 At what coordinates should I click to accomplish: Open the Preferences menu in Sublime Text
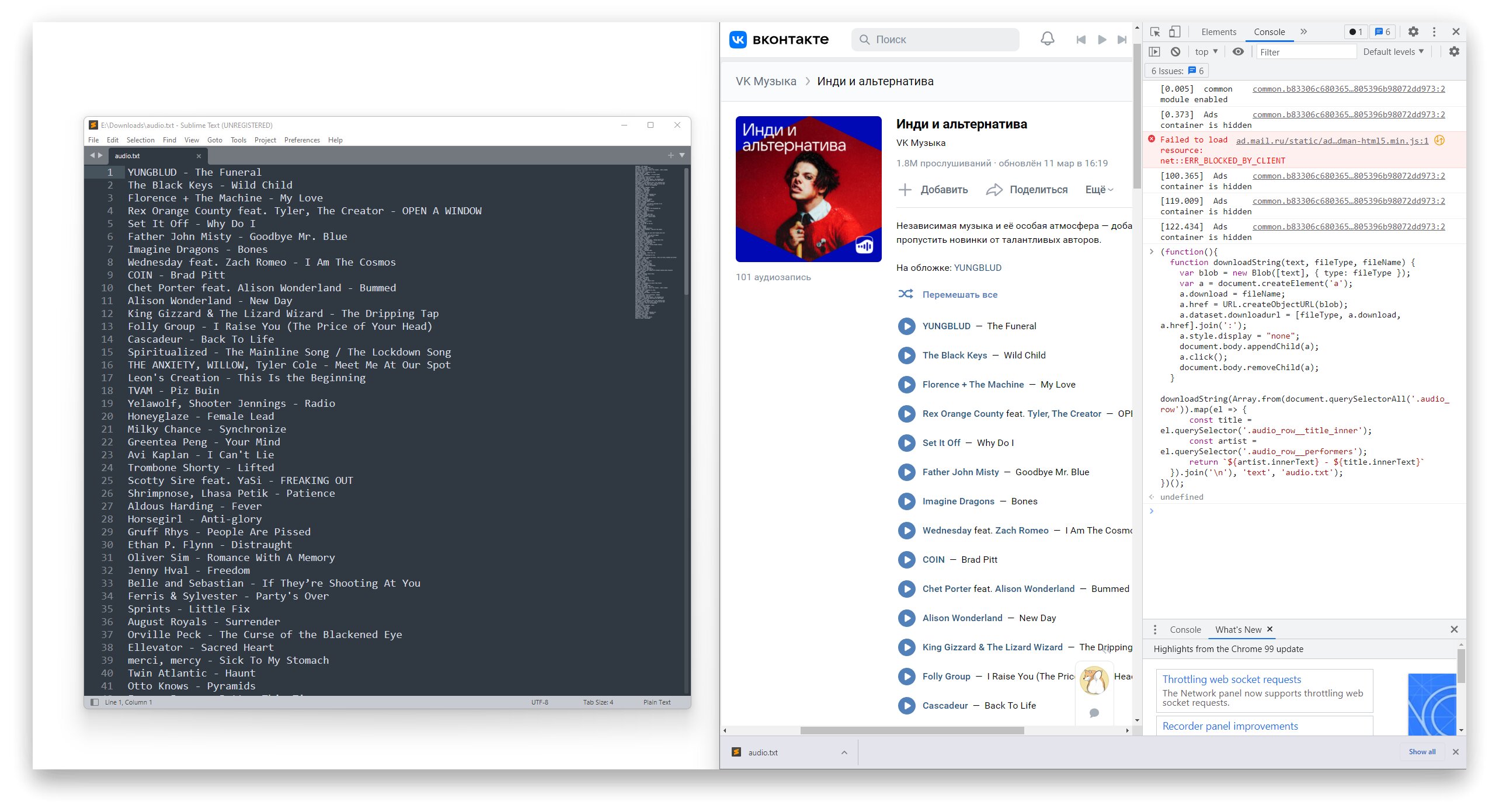[x=302, y=140]
